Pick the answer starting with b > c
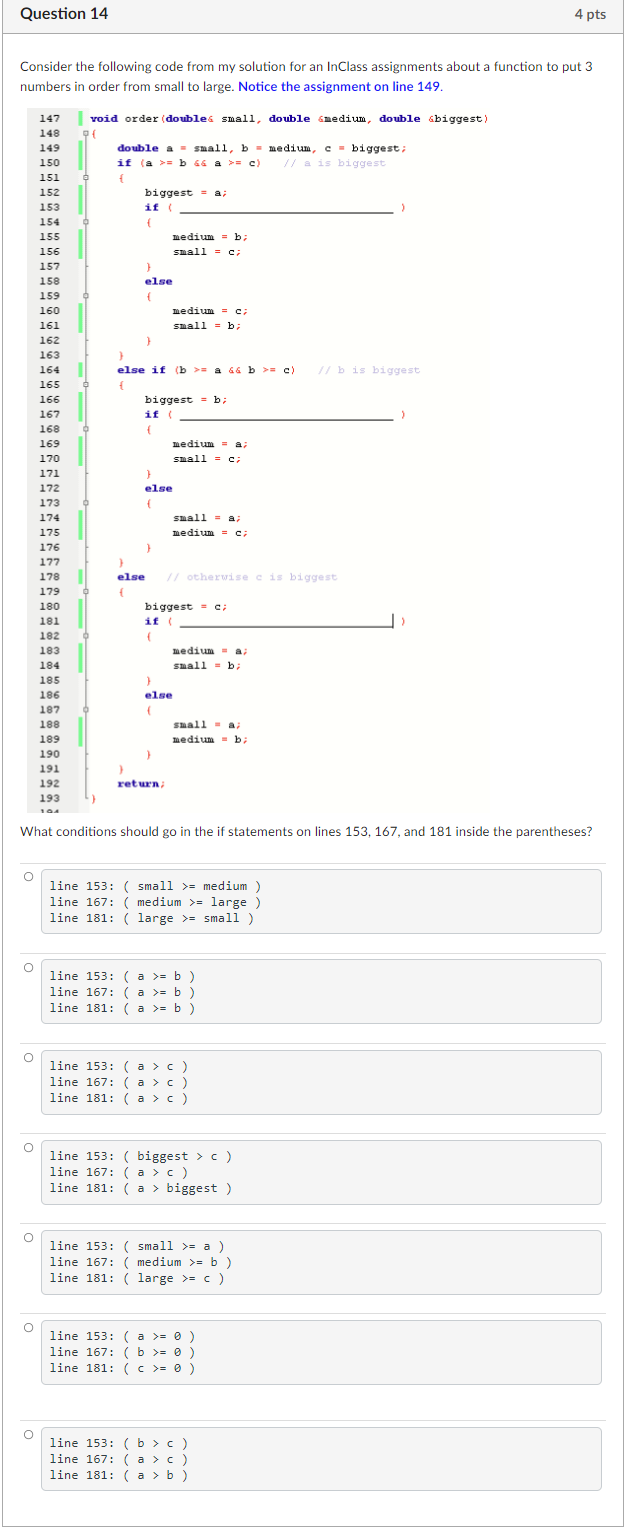This screenshot has width=628, height=1529. point(28,1434)
